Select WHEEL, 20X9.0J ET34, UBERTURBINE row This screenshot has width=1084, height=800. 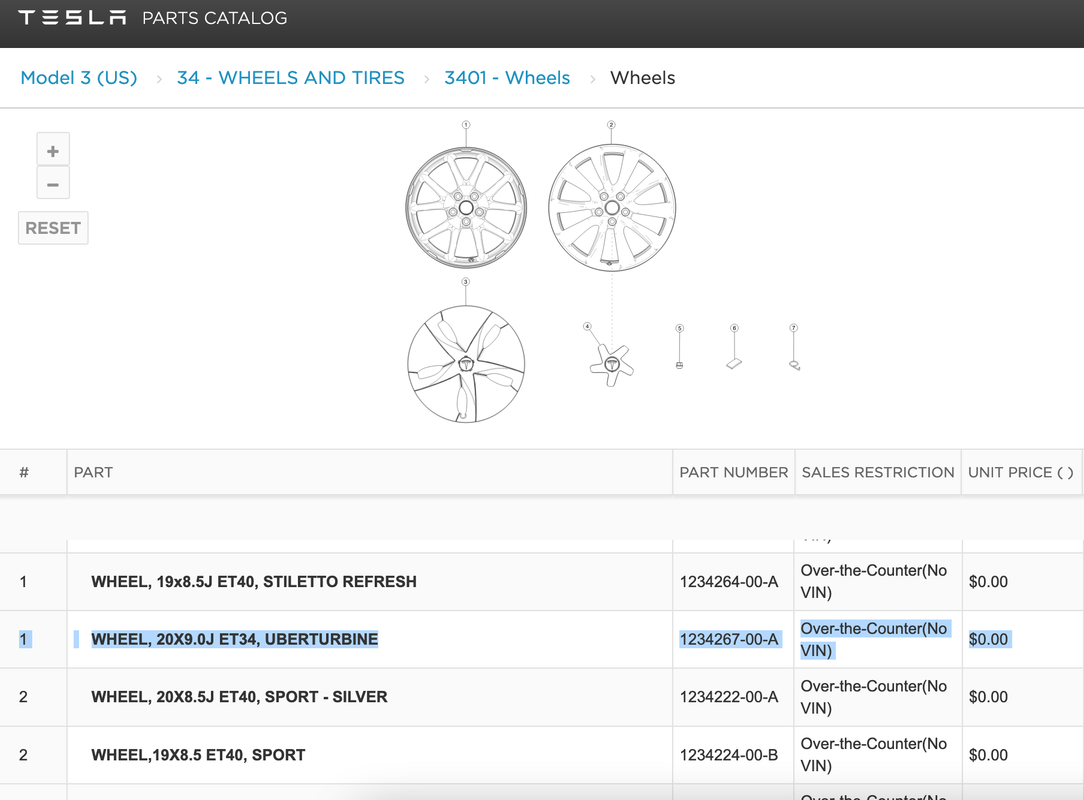[542, 640]
